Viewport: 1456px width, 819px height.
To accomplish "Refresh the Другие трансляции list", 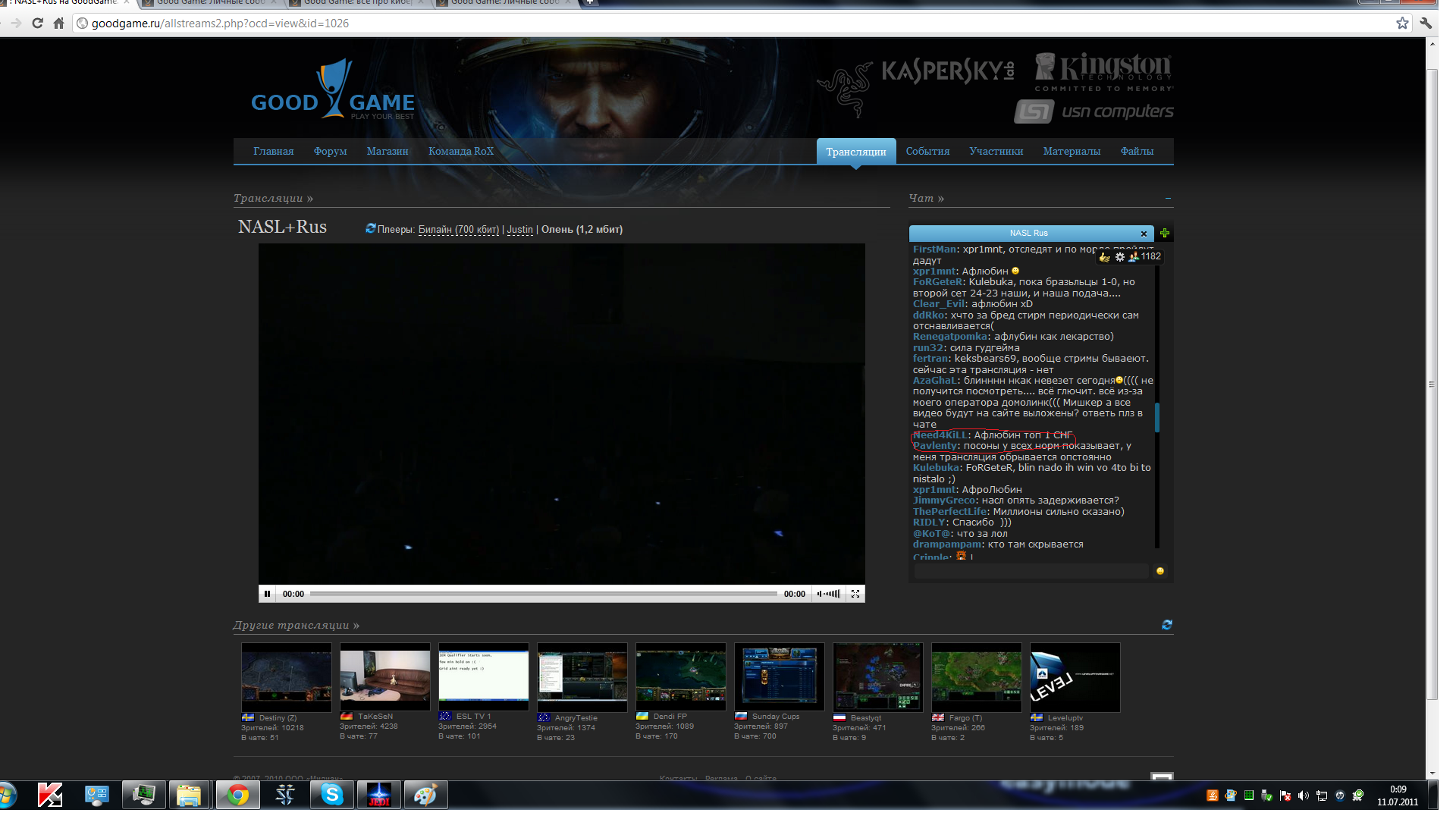I will click(1167, 625).
